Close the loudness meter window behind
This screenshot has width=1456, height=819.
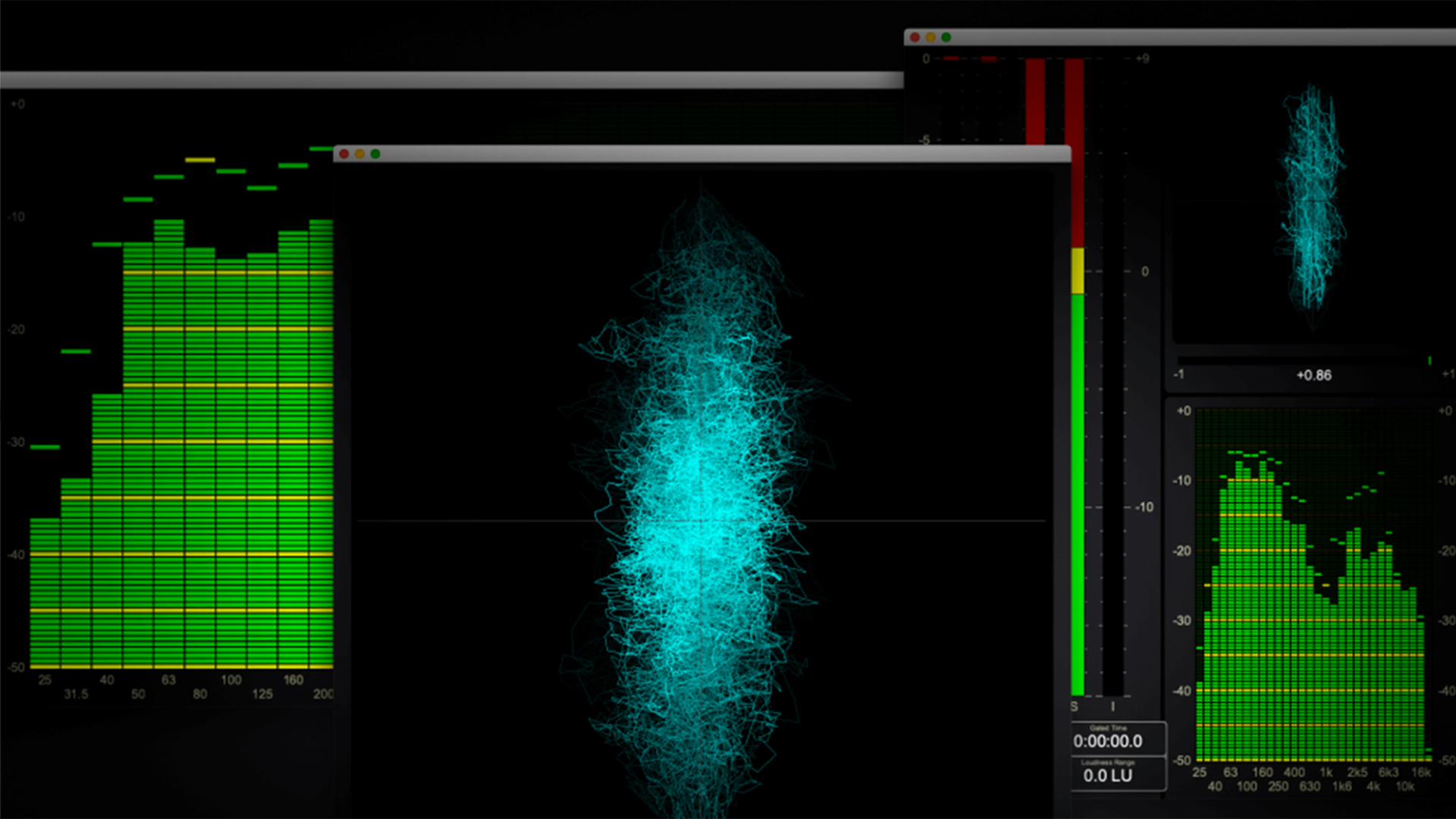click(915, 37)
